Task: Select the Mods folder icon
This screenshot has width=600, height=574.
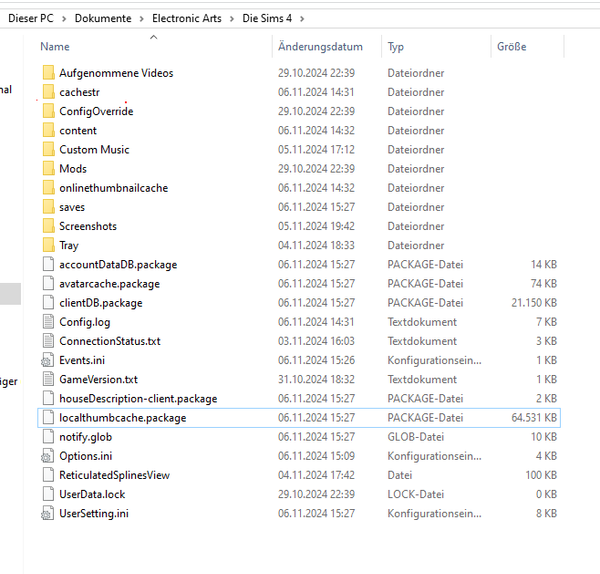Action: (x=49, y=168)
